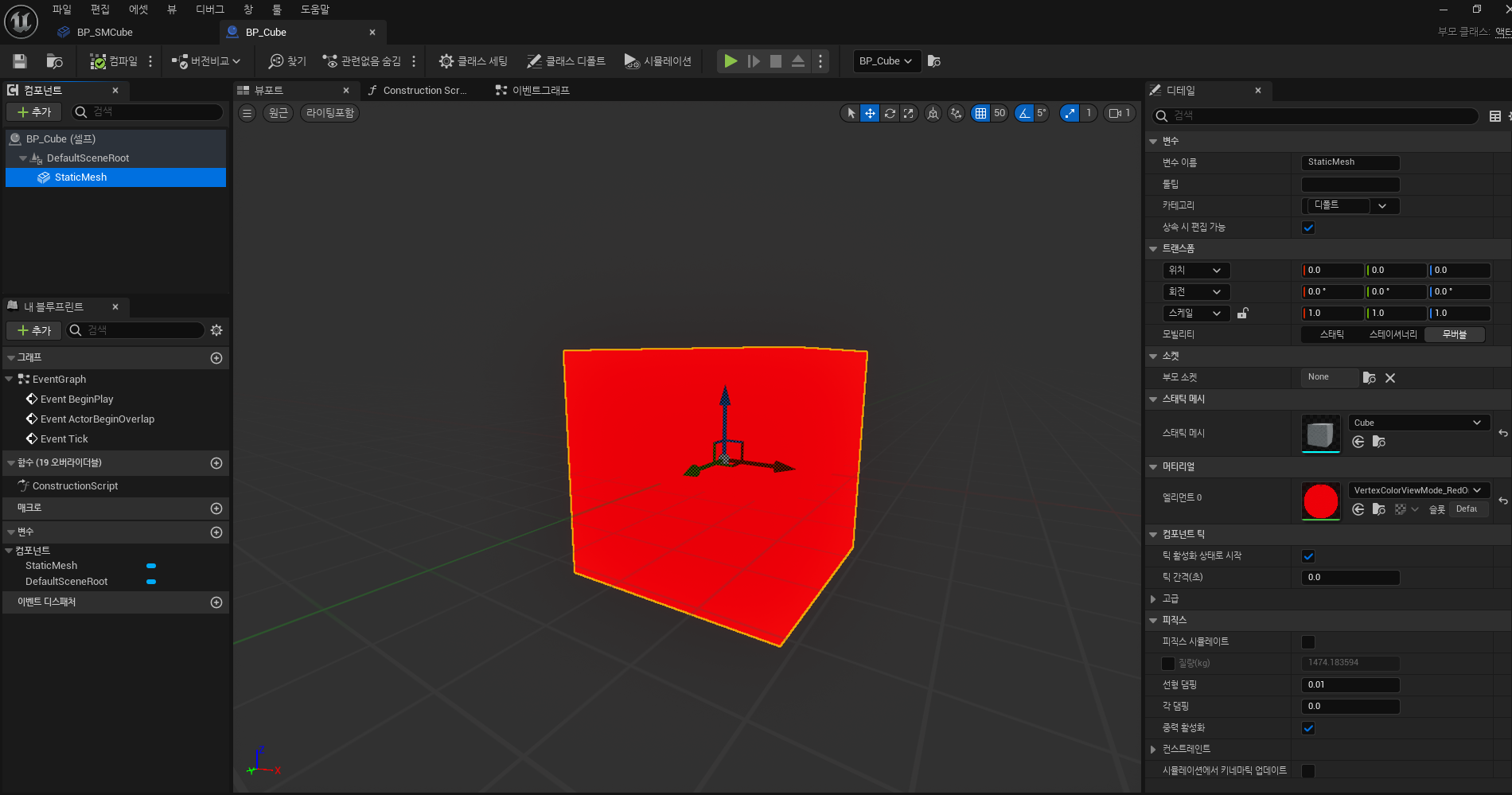Stop the play session
This screenshot has width=1512, height=795.
coord(776,61)
